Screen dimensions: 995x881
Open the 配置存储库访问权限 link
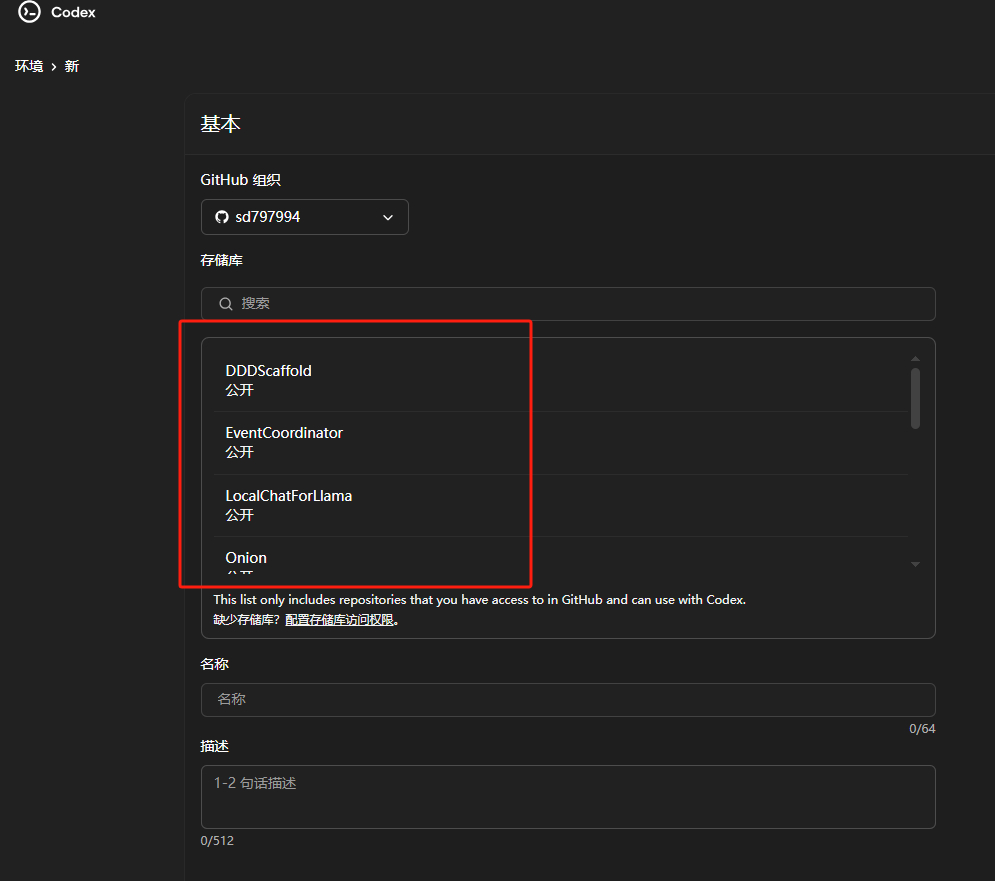(341, 619)
